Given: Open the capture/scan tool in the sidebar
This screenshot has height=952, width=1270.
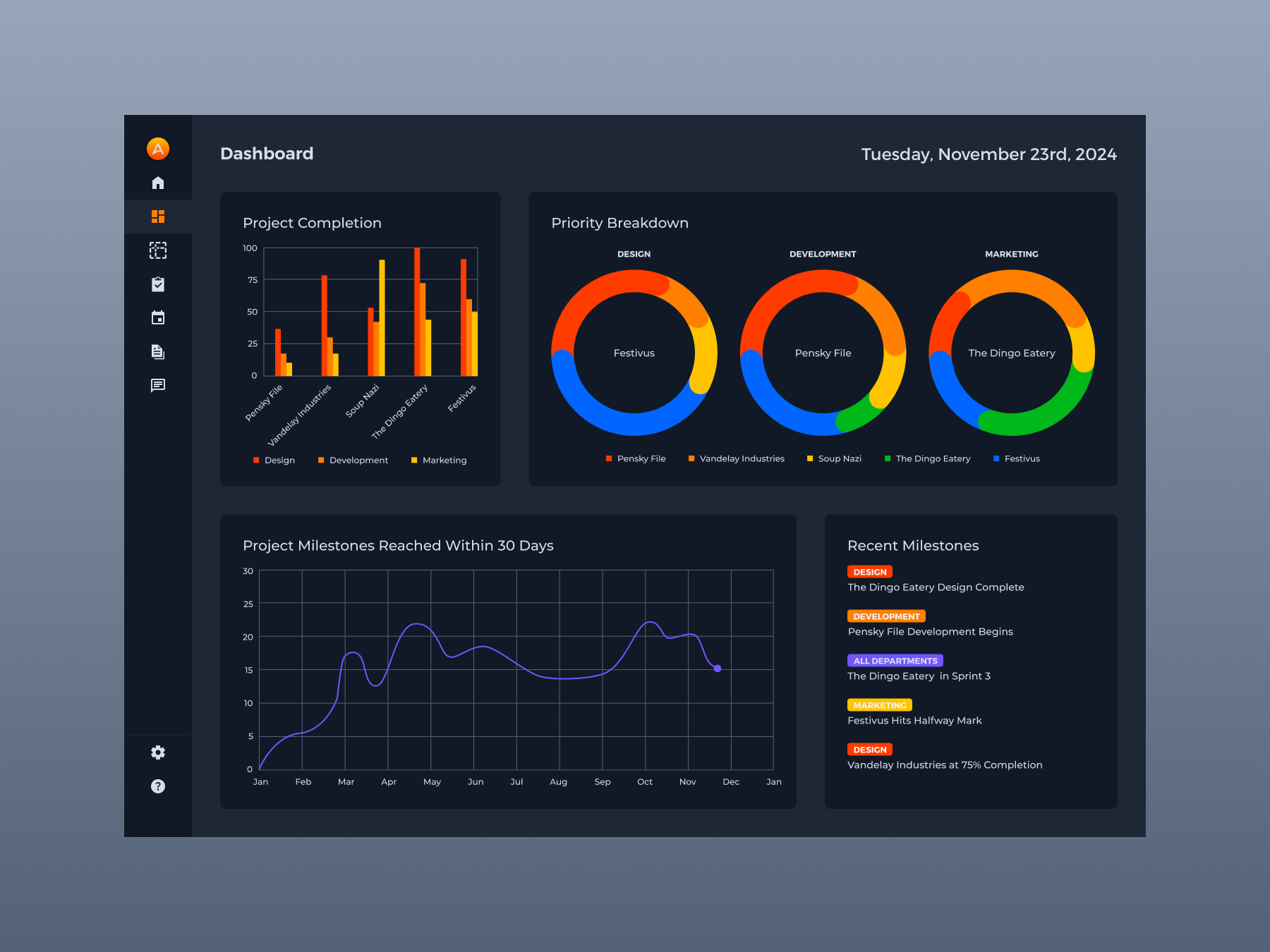Looking at the screenshot, I should click(158, 250).
